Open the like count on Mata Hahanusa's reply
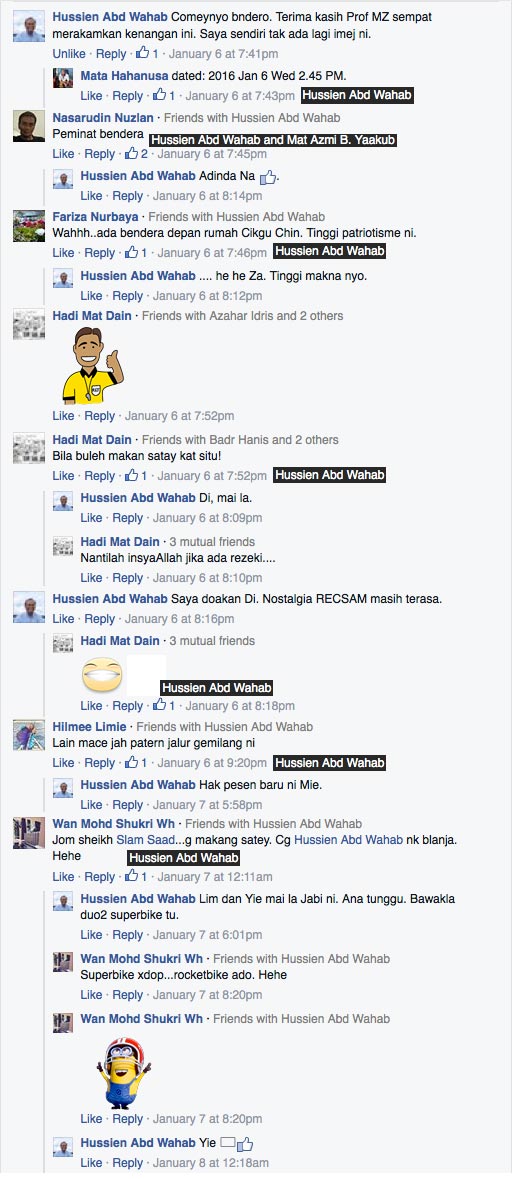The width and height of the screenshot is (512, 1179). (164, 95)
